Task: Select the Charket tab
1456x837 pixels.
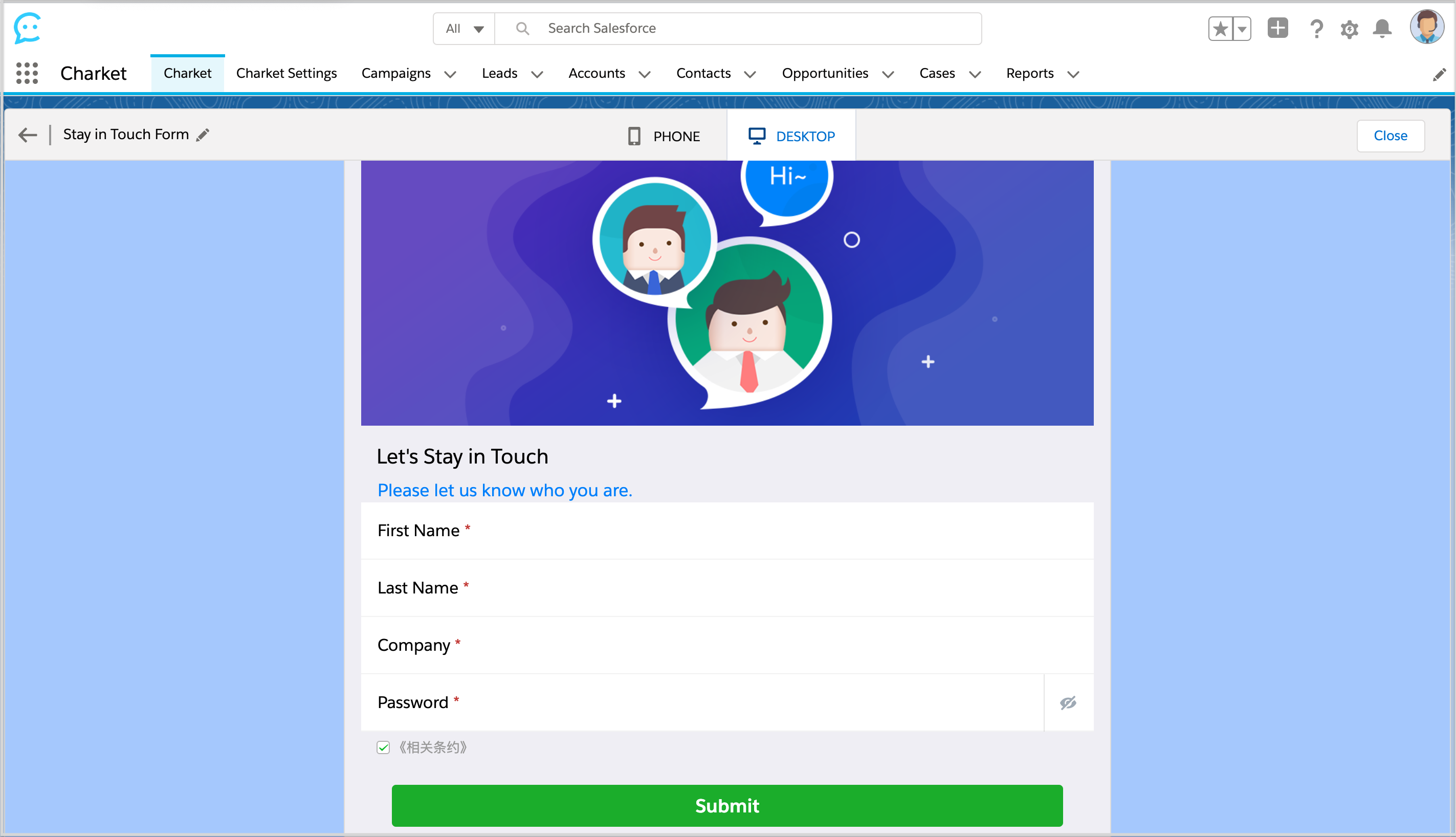Action: tap(187, 73)
